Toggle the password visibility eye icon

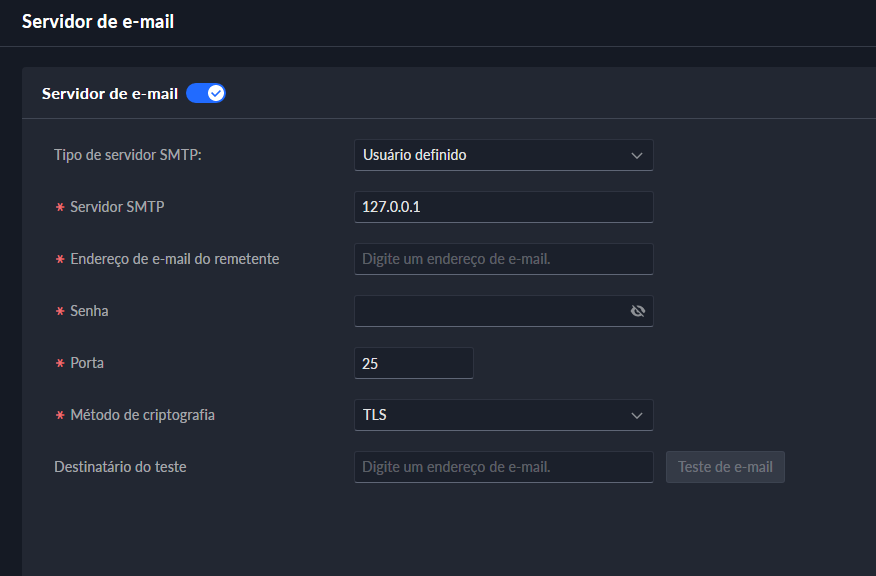pyautogui.click(x=638, y=311)
